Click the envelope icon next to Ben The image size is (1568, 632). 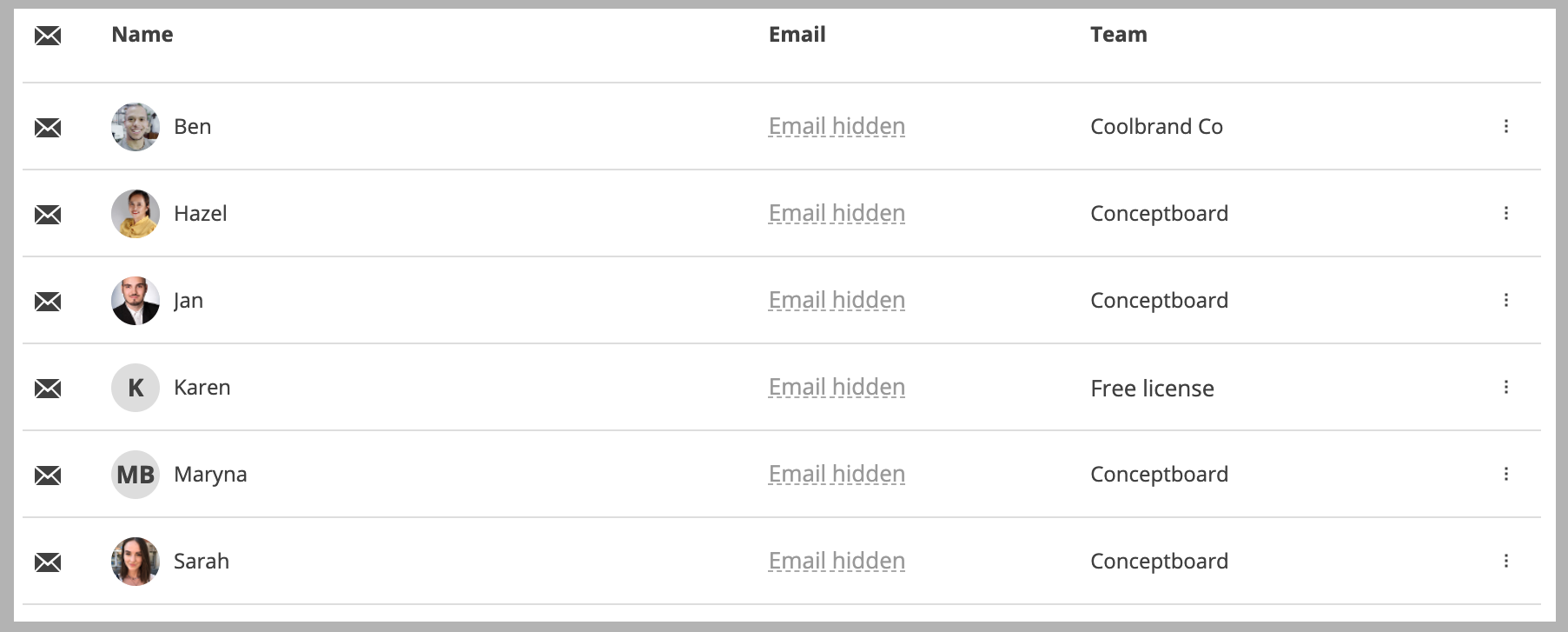[48, 128]
